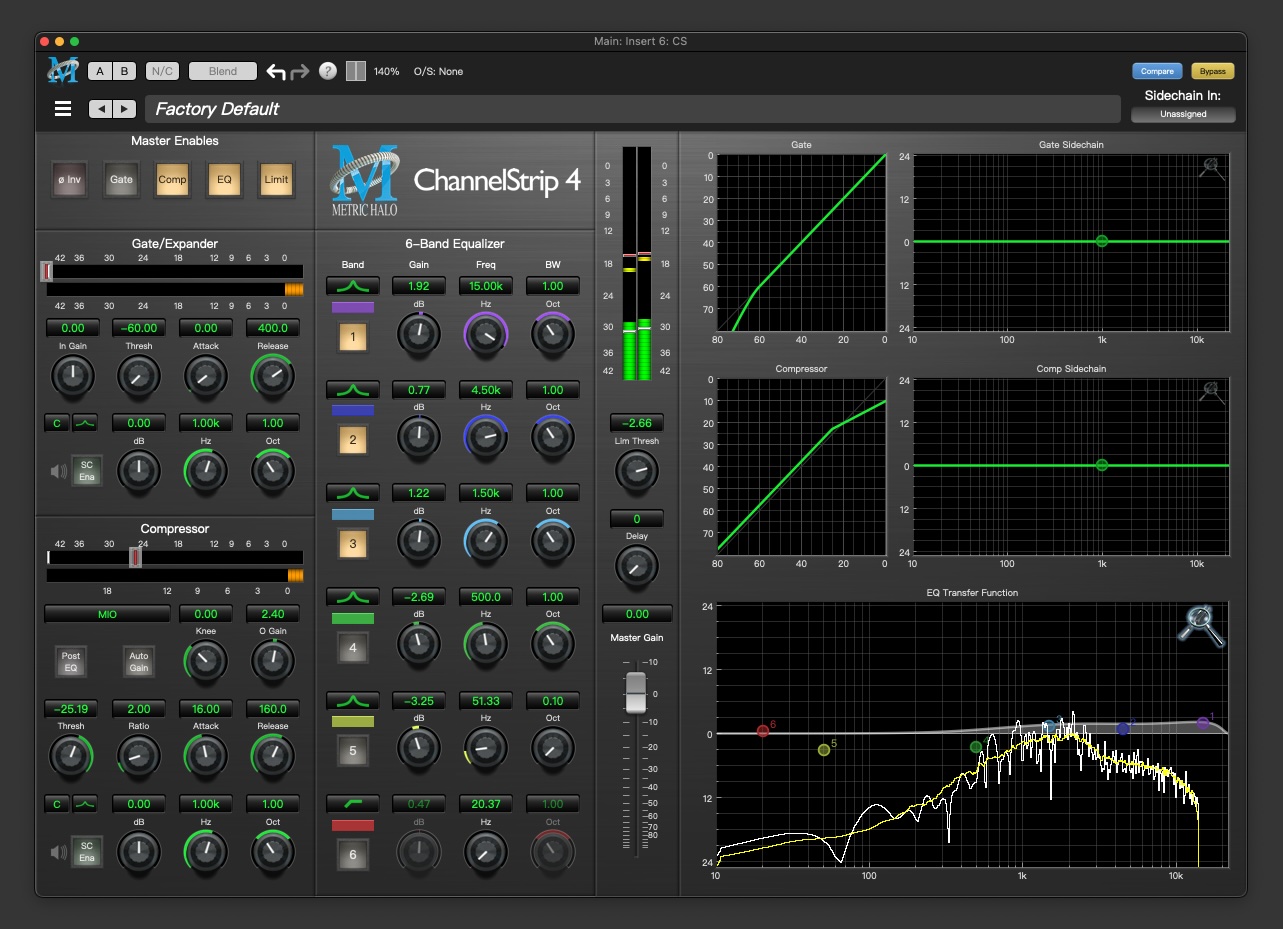Open the help question mark icon
The height and width of the screenshot is (929, 1283).
(327, 72)
